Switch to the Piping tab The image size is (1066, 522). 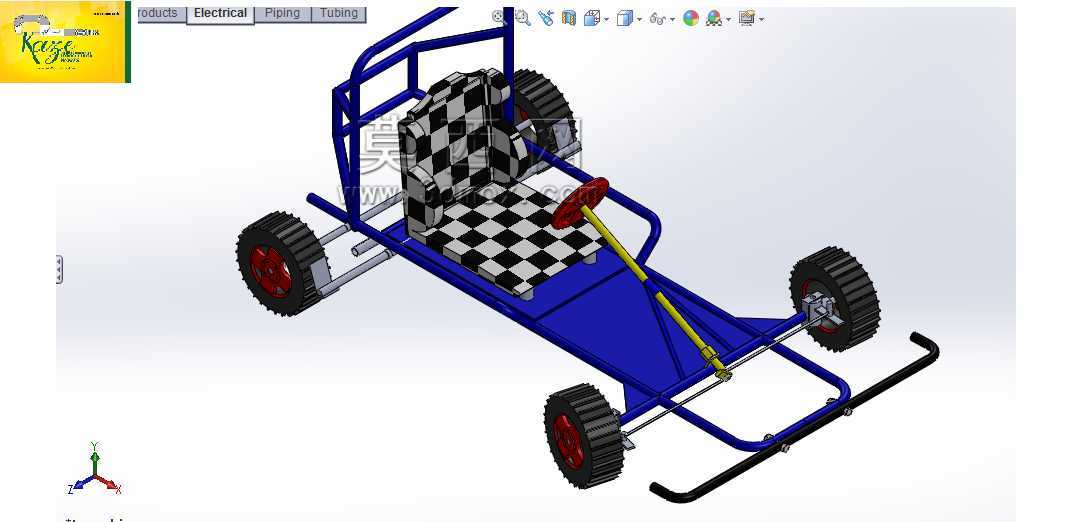pos(282,14)
